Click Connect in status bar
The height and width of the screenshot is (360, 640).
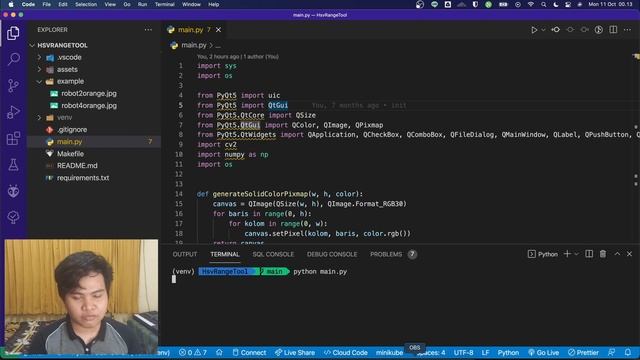point(249,352)
